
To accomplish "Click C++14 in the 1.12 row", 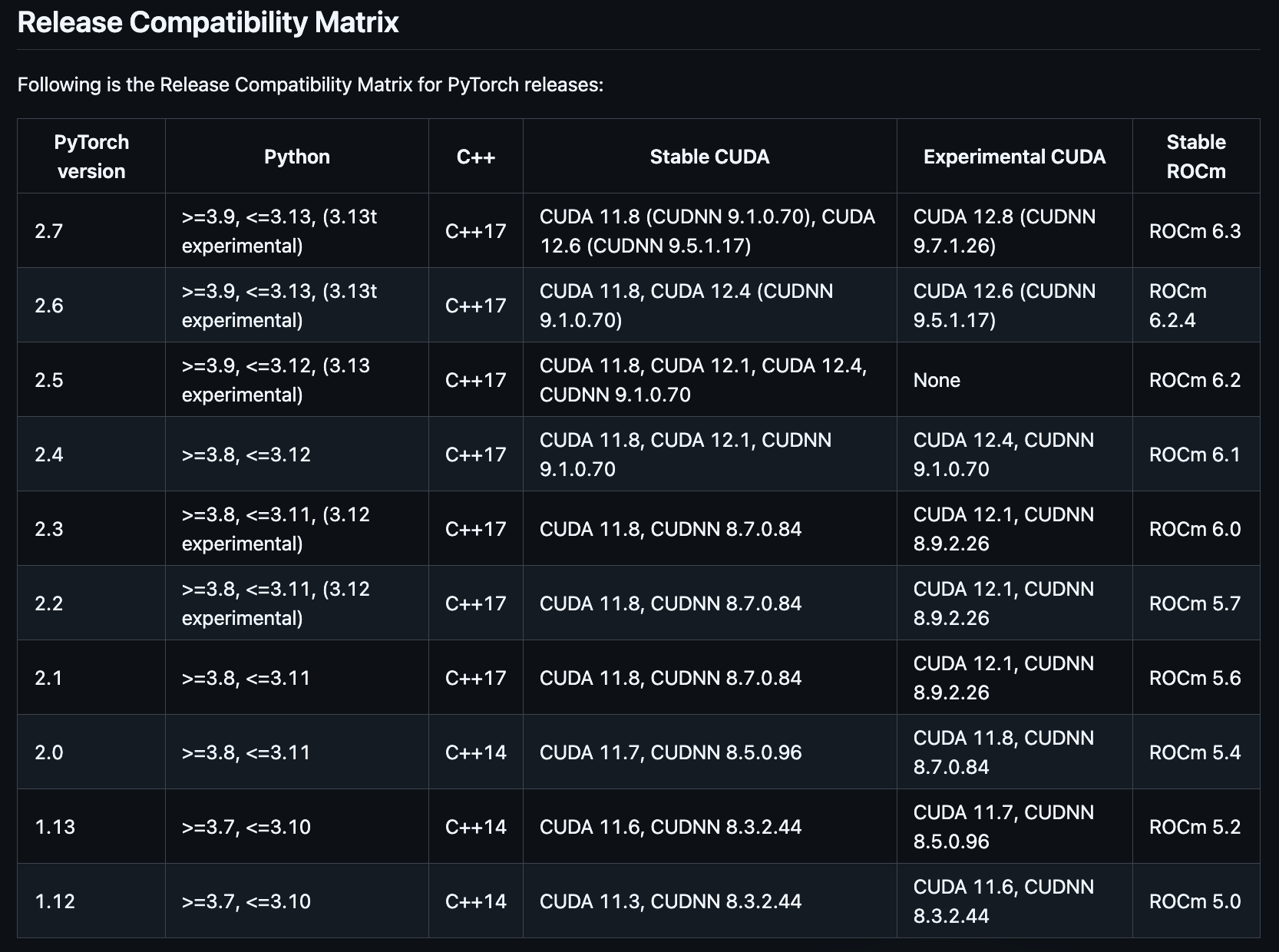I will [x=476, y=901].
